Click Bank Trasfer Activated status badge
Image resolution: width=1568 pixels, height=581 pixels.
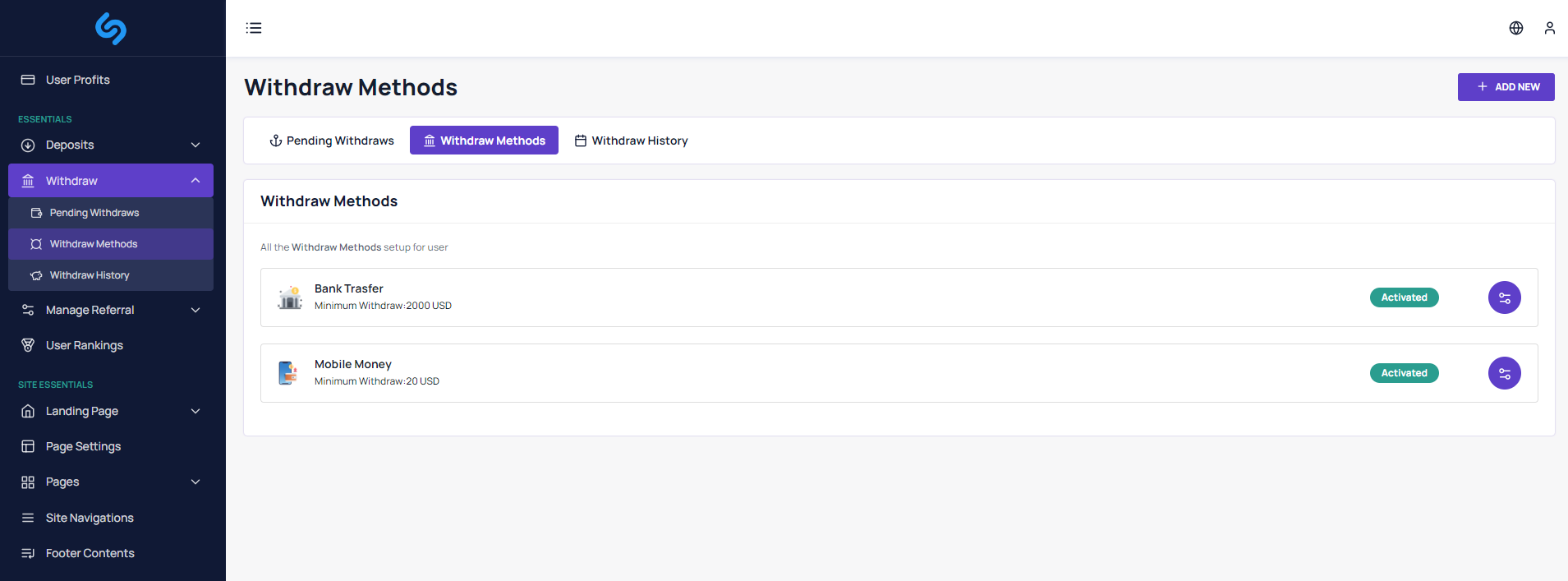coord(1405,297)
